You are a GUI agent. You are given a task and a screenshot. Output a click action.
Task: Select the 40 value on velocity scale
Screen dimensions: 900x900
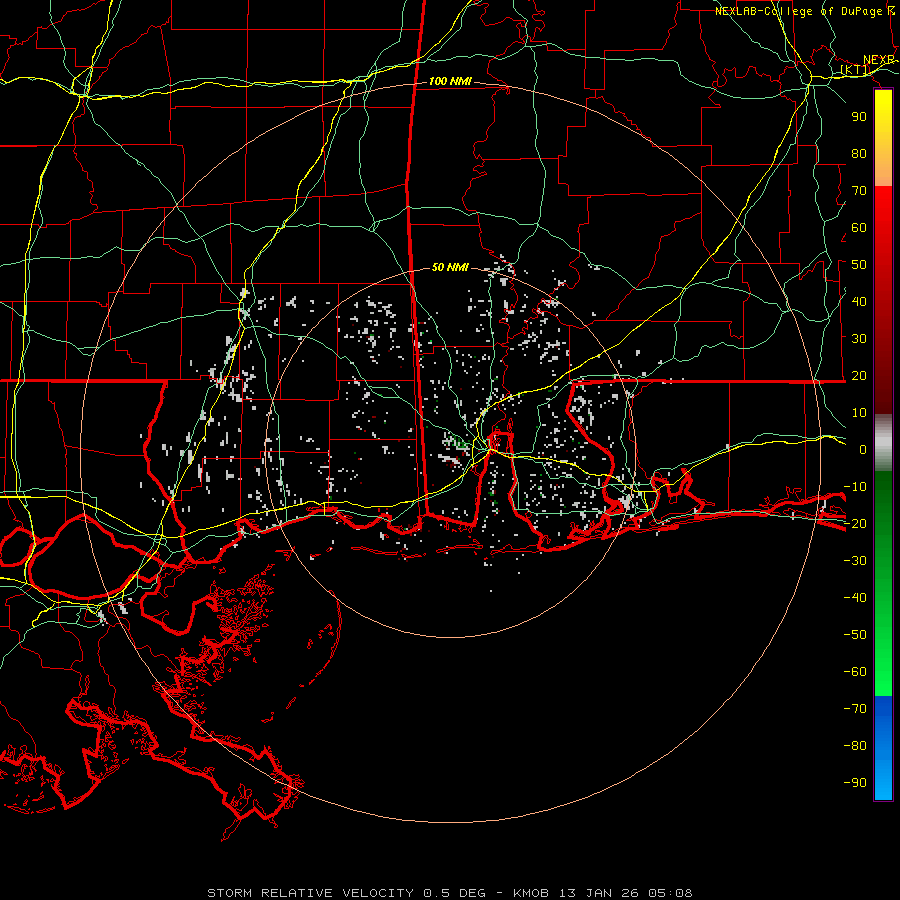tap(859, 301)
